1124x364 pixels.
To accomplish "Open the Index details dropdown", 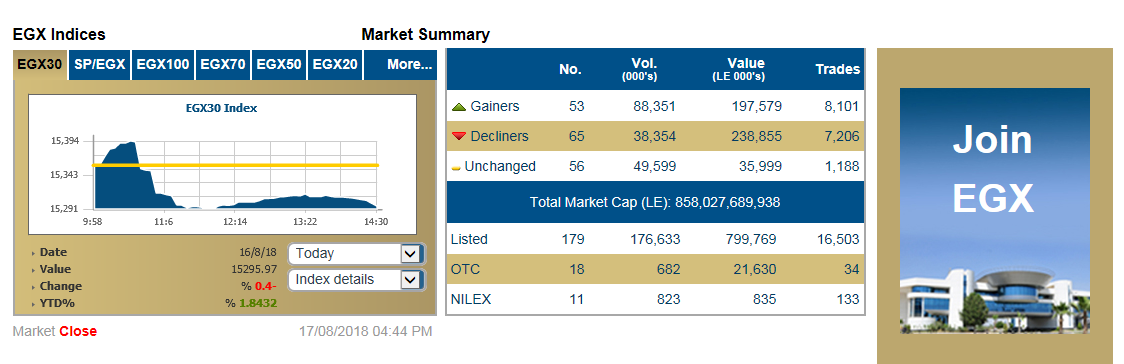I will (356, 280).
